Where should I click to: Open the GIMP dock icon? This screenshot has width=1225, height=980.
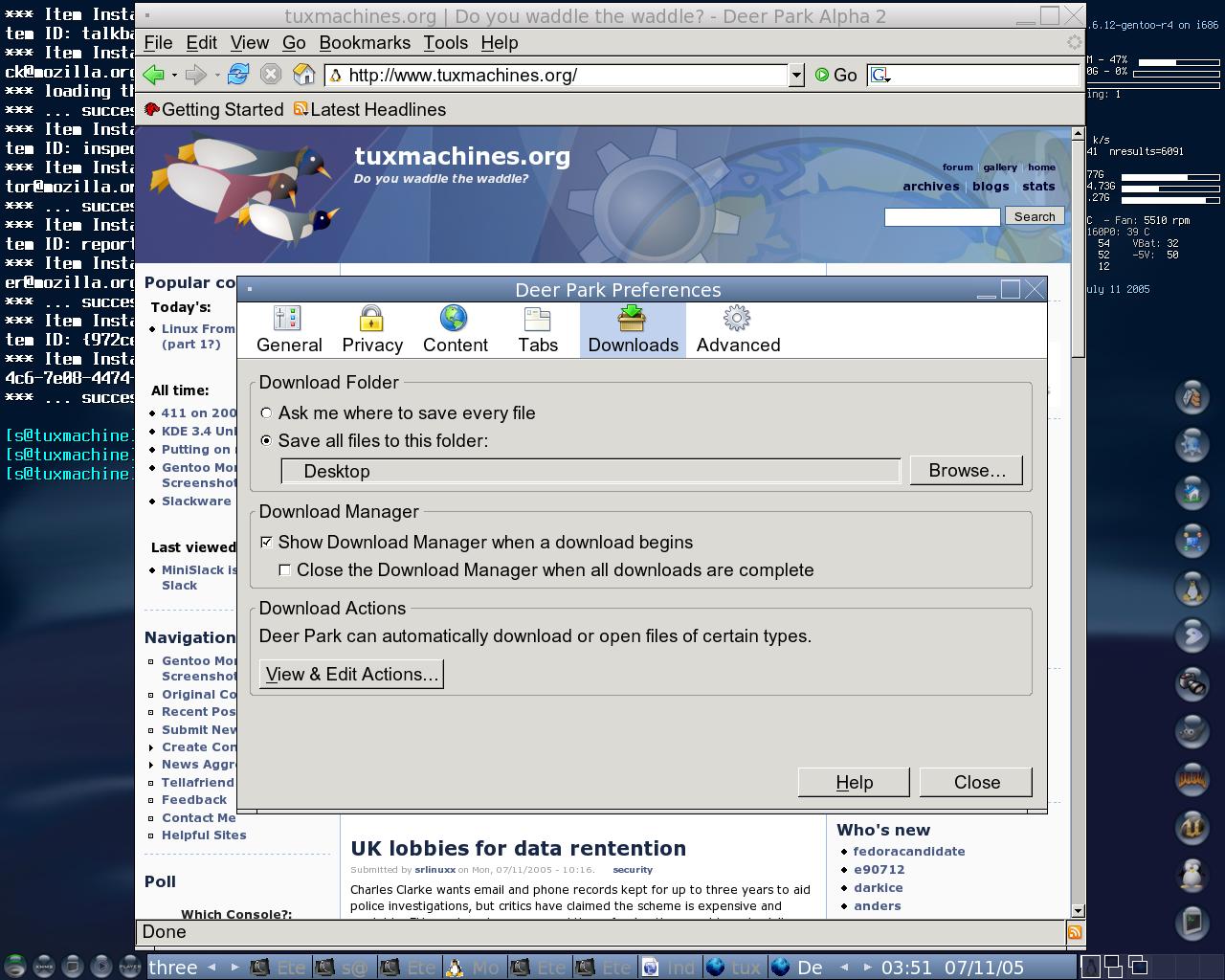[1192, 731]
